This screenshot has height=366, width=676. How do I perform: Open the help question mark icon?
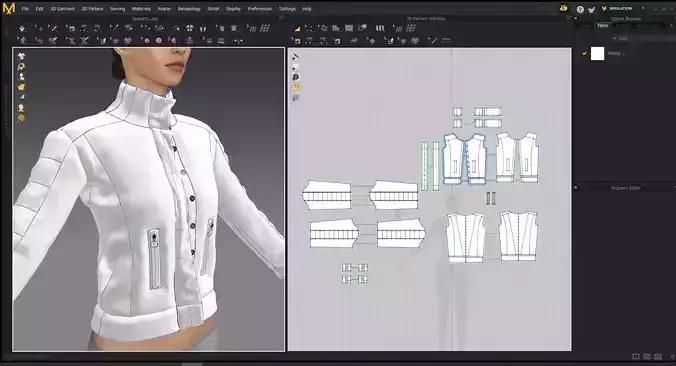tap(580, 9)
